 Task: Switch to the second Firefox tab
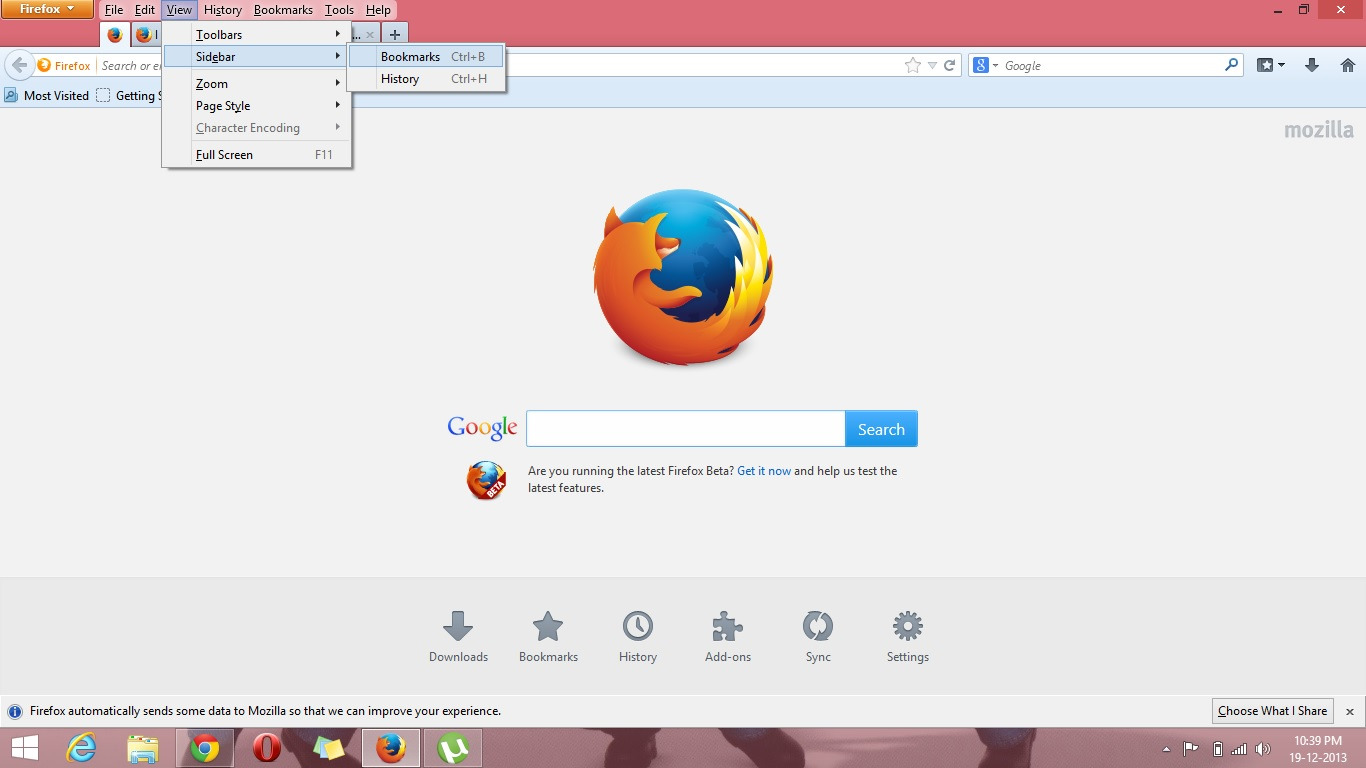pos(147,35)
